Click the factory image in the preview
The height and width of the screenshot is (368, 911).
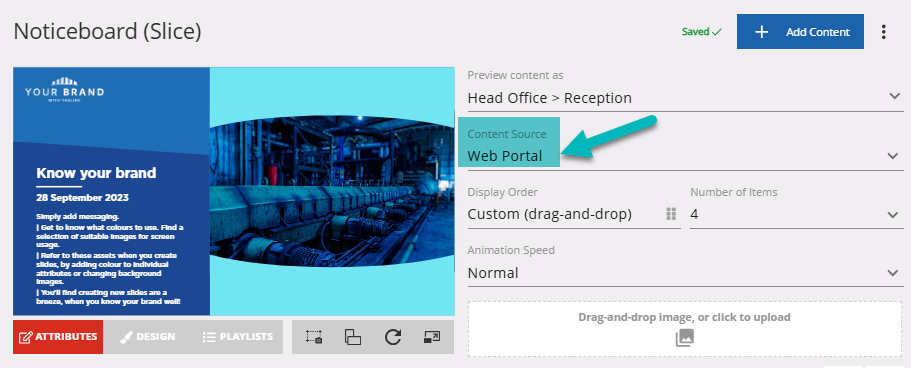coord(332,191)
